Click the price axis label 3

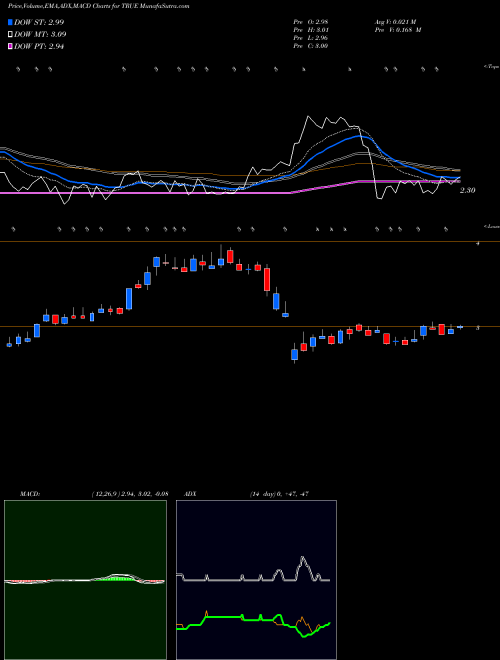pos(477,328)
